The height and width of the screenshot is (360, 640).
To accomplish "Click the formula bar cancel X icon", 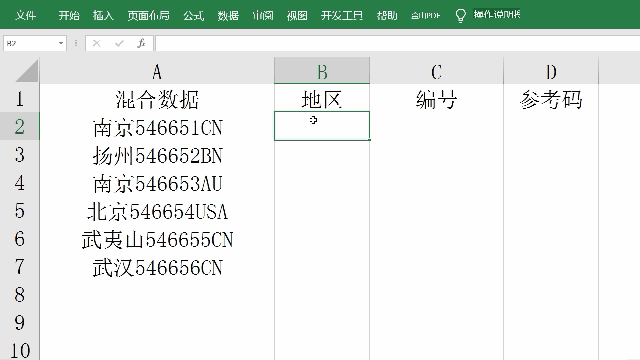I will pos(96,43).
